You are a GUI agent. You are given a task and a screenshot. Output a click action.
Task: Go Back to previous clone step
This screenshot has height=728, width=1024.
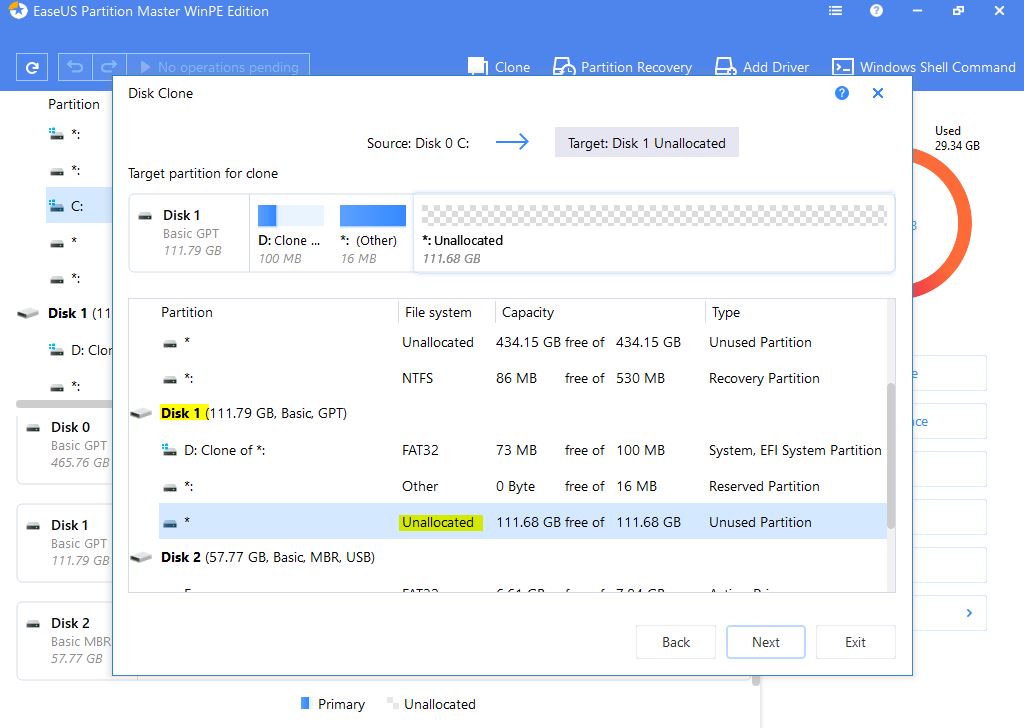pyautogui.click(x=676, y=642)
